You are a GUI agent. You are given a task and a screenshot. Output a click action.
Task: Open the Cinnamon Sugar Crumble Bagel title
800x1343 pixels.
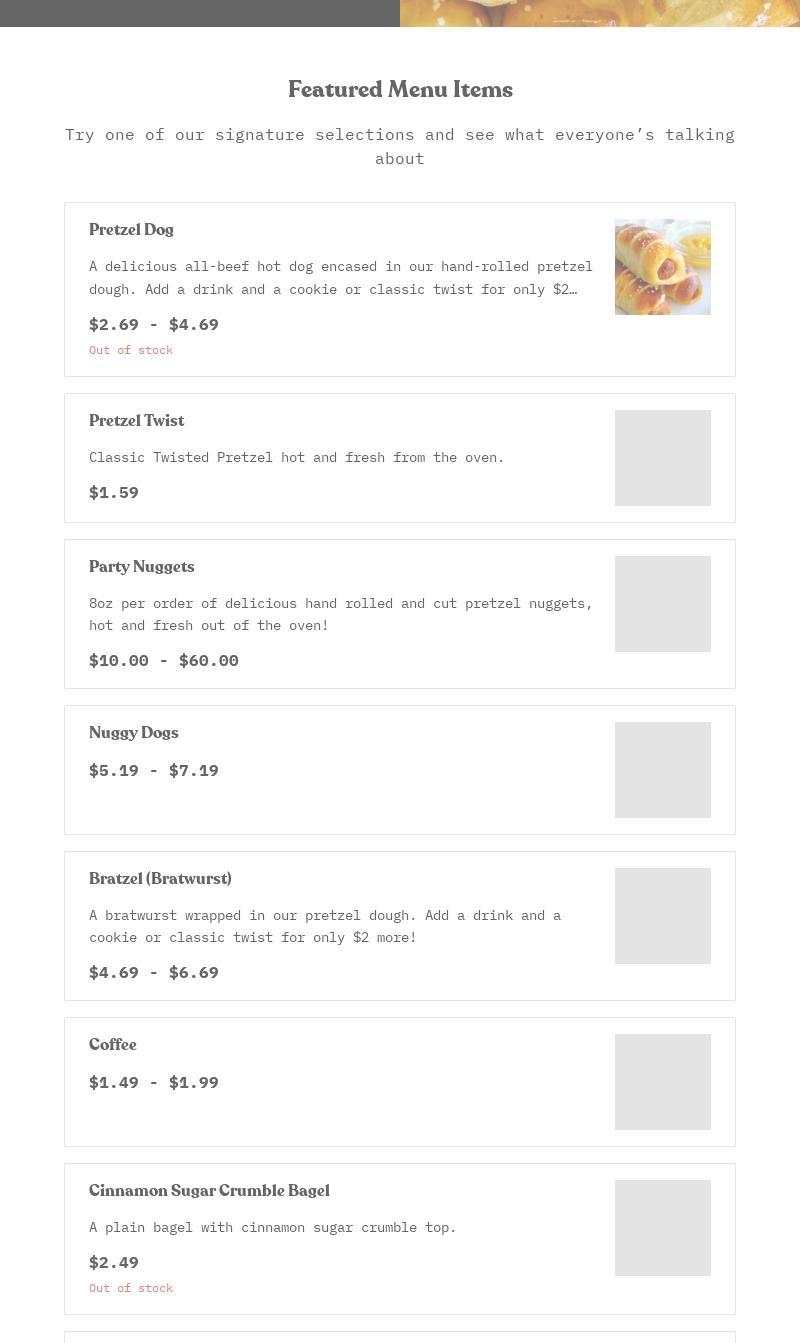tap(209, 1191)
